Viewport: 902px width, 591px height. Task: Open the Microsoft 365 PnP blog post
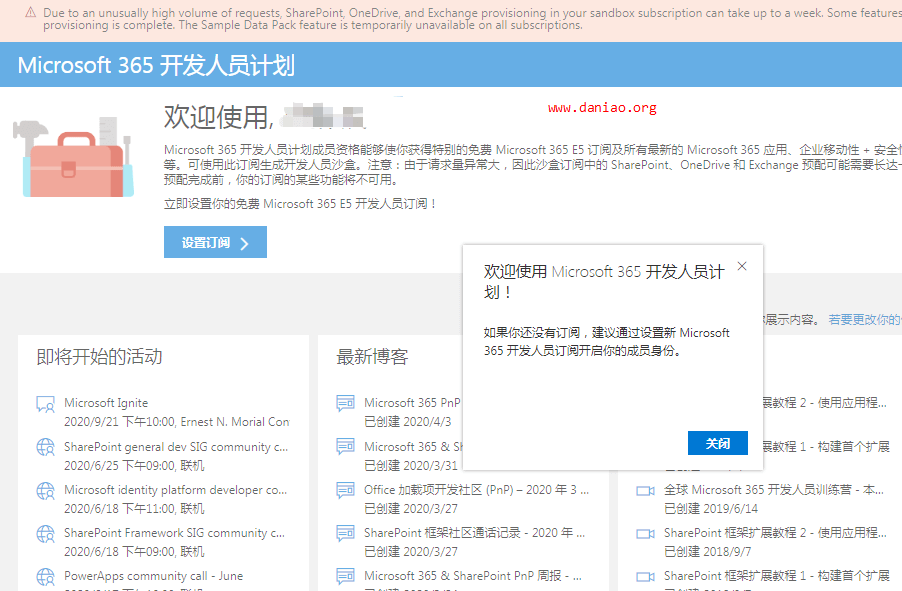pos(412,403)
